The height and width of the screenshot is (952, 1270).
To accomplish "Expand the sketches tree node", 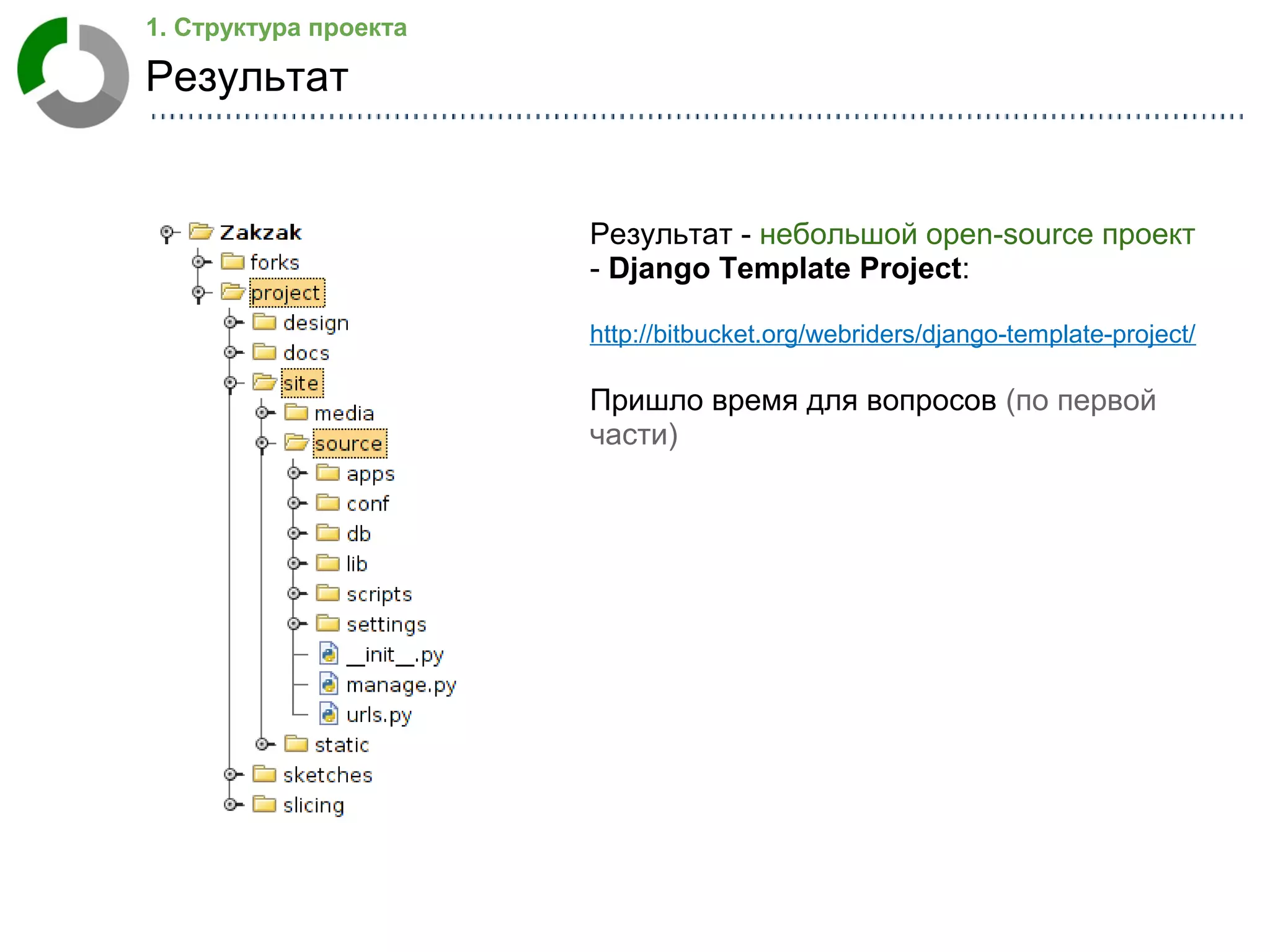I will [x=230, y=773].
